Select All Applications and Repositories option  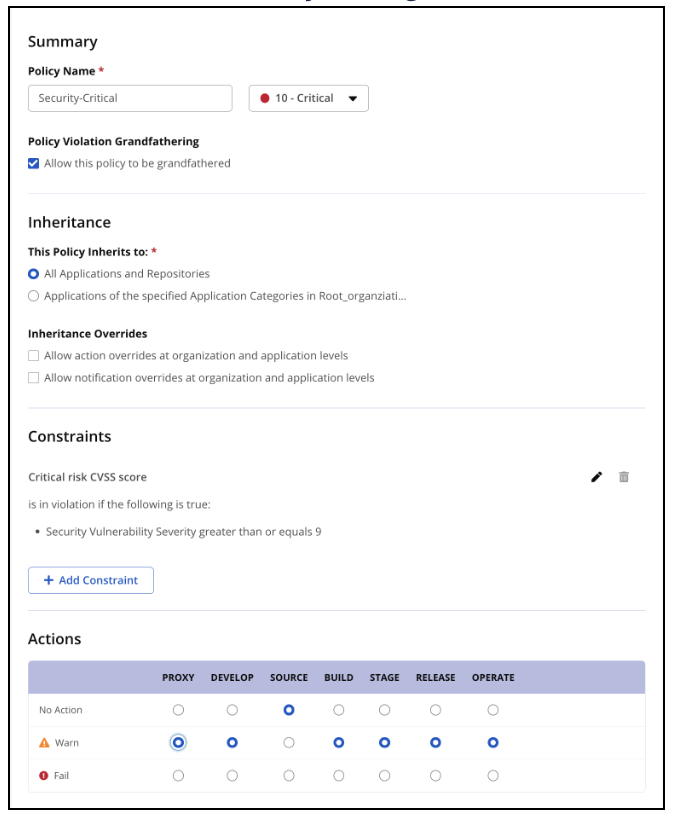(x=34, y=274)
